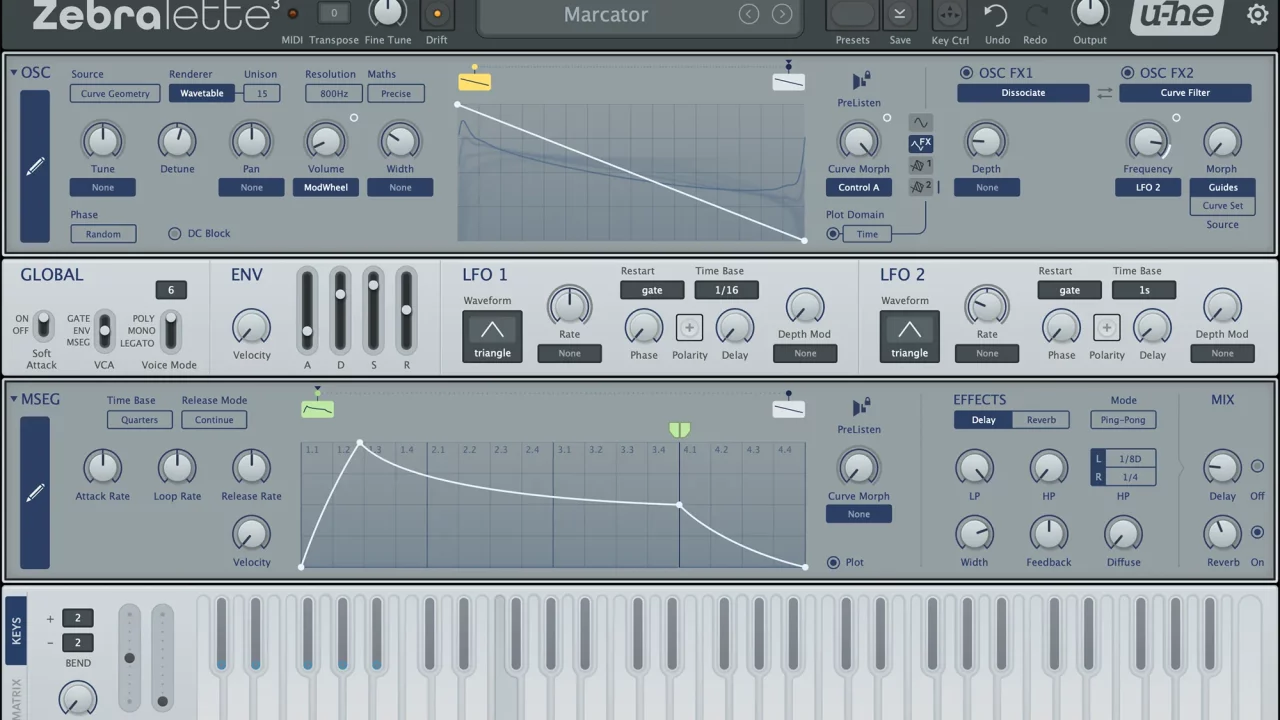Turn Reverb On in the Mix section

click(1257, 532)
